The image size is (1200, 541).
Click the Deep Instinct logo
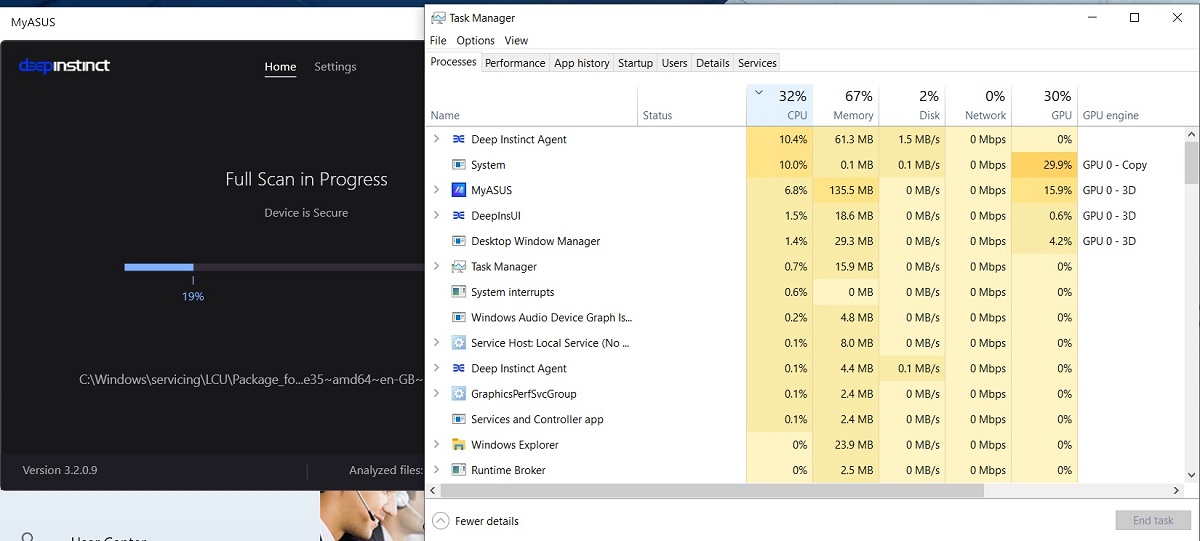pyautogui.click(x=64, y=66)
